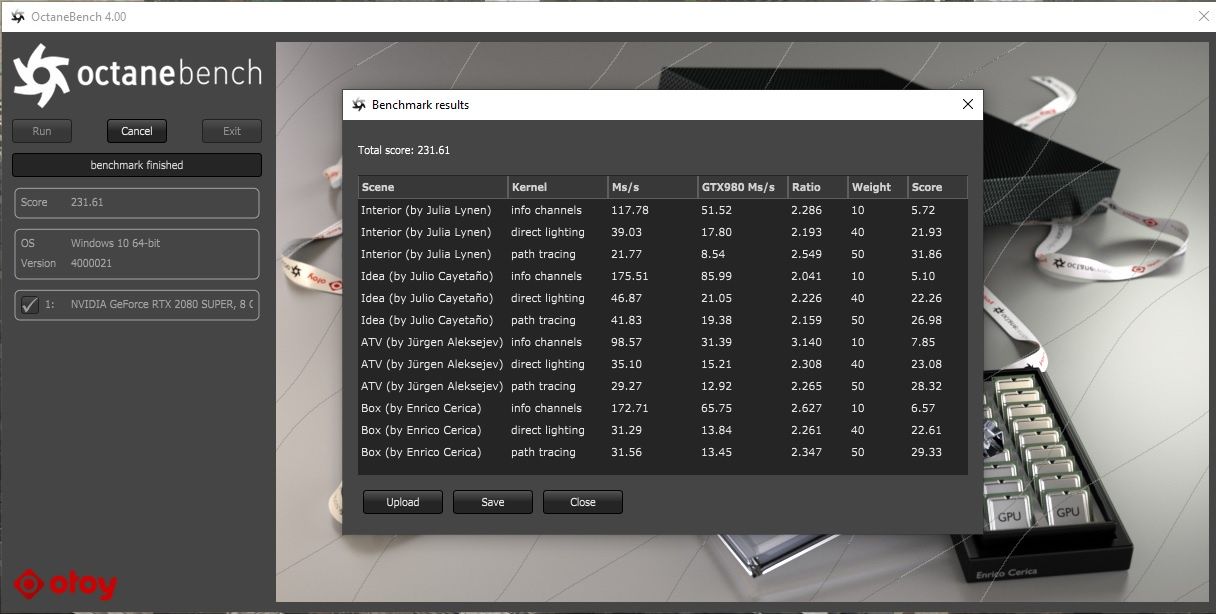Select the Interior info channels row
The width and height of the screenshot is (1216, 614).
(x=663, y=210)
